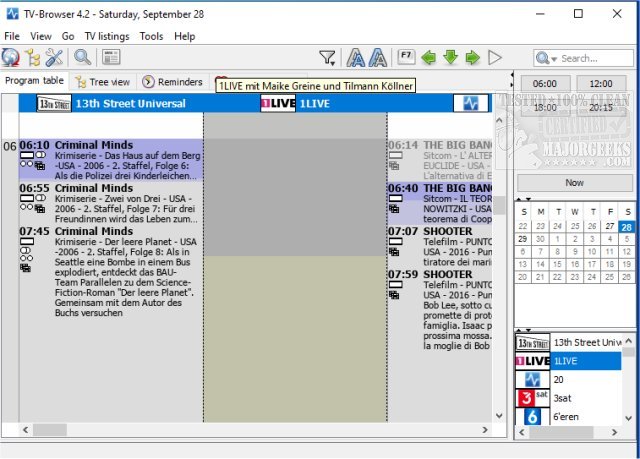Click program table vertical scrollbar down arrow
Screen dimensions: 640x459
pyautogui.click(x=499, y=416)
